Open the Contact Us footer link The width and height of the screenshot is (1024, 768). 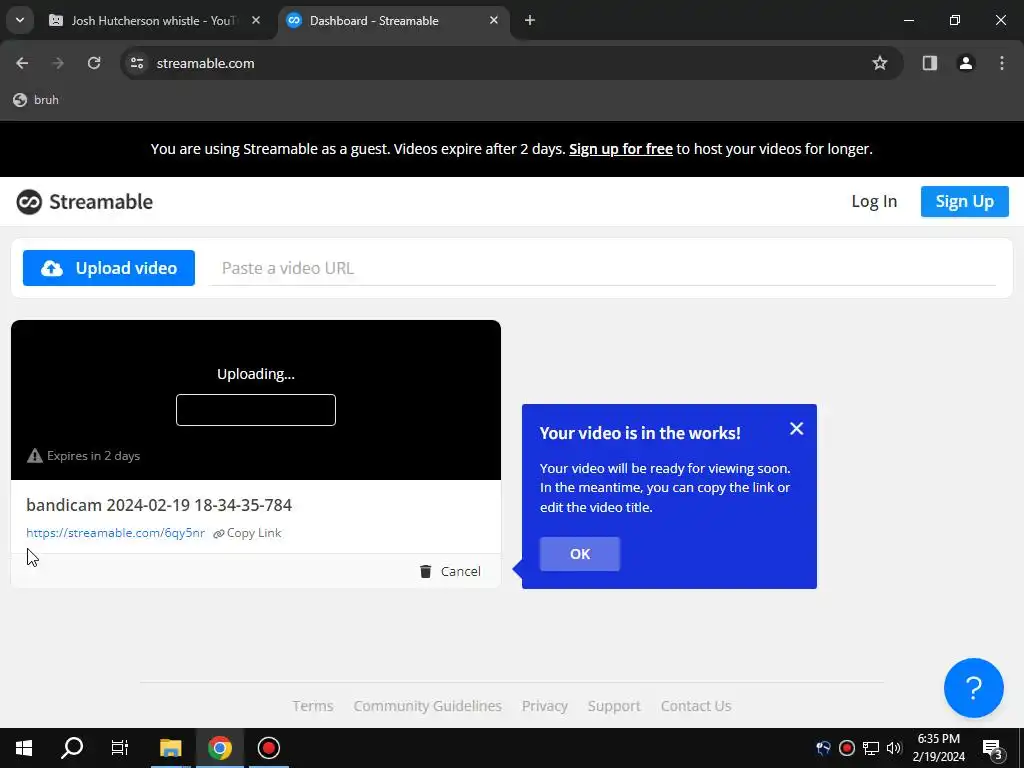pos(696,706)
